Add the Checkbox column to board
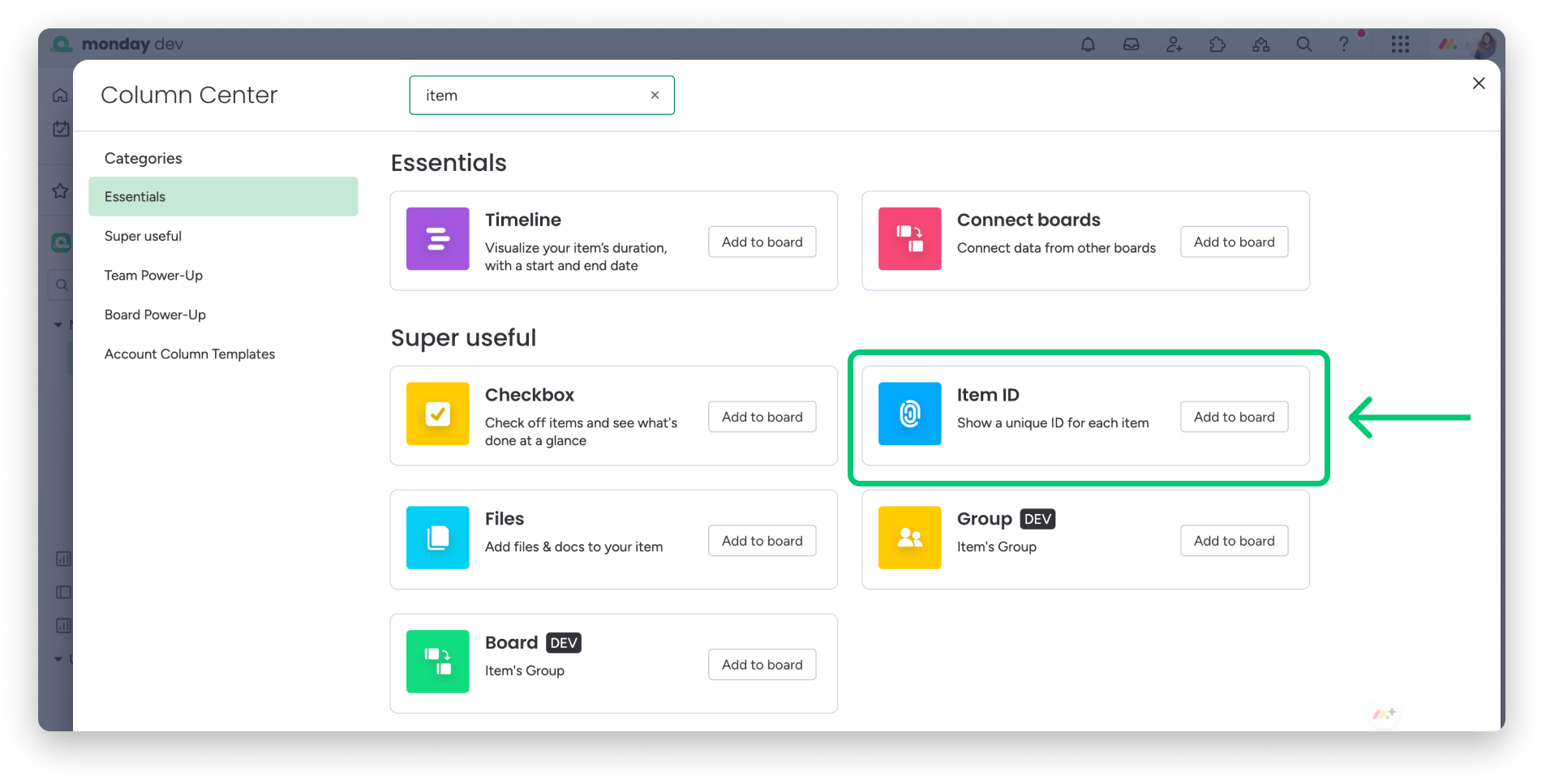 coord(761,417)
